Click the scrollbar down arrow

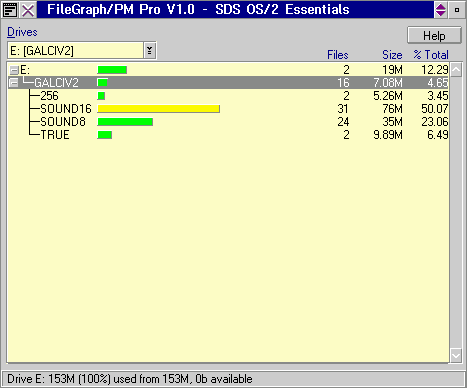pos(456,355)
